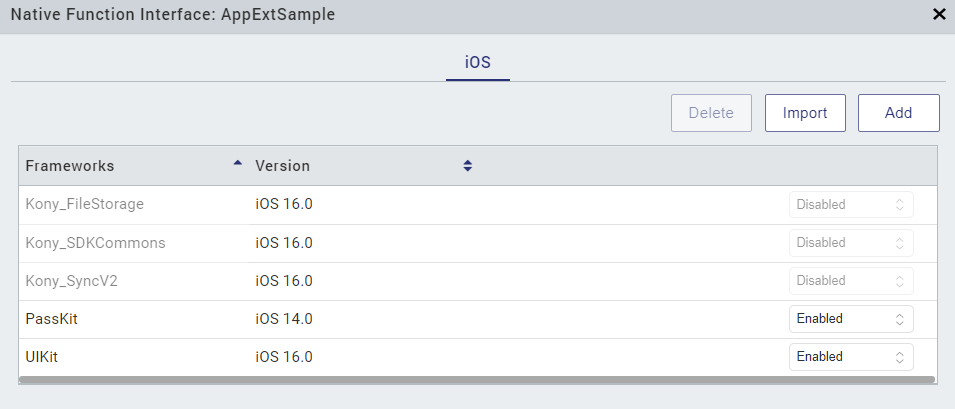Click the iOS 14.0 version cell for PassKit
The height and width of the screenshot is (409, 955).
pyautogui.click(x=284, y=319)
